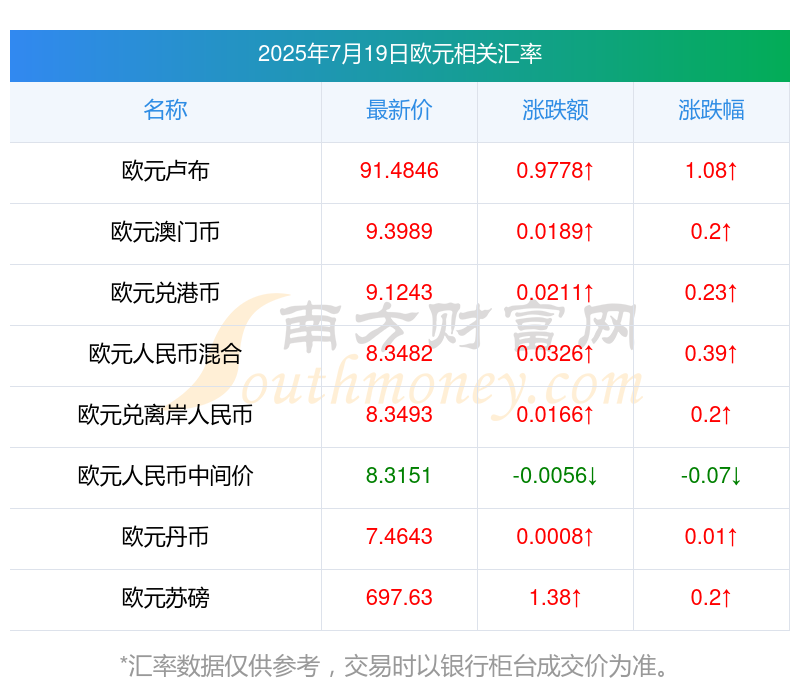Click the 欧元人民币中间价 row name
This screenshot has height=698, width=800.
click(165, 476)
